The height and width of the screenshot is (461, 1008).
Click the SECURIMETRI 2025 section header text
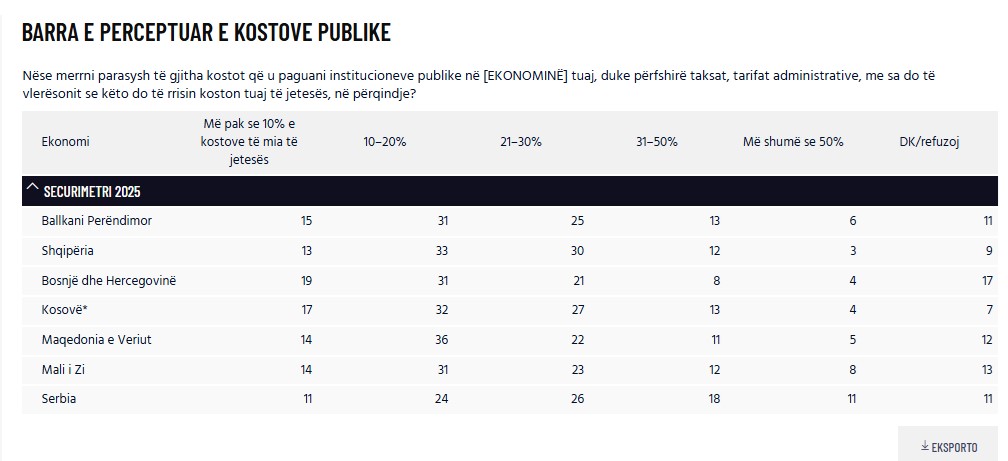click(x=92, y=191)
